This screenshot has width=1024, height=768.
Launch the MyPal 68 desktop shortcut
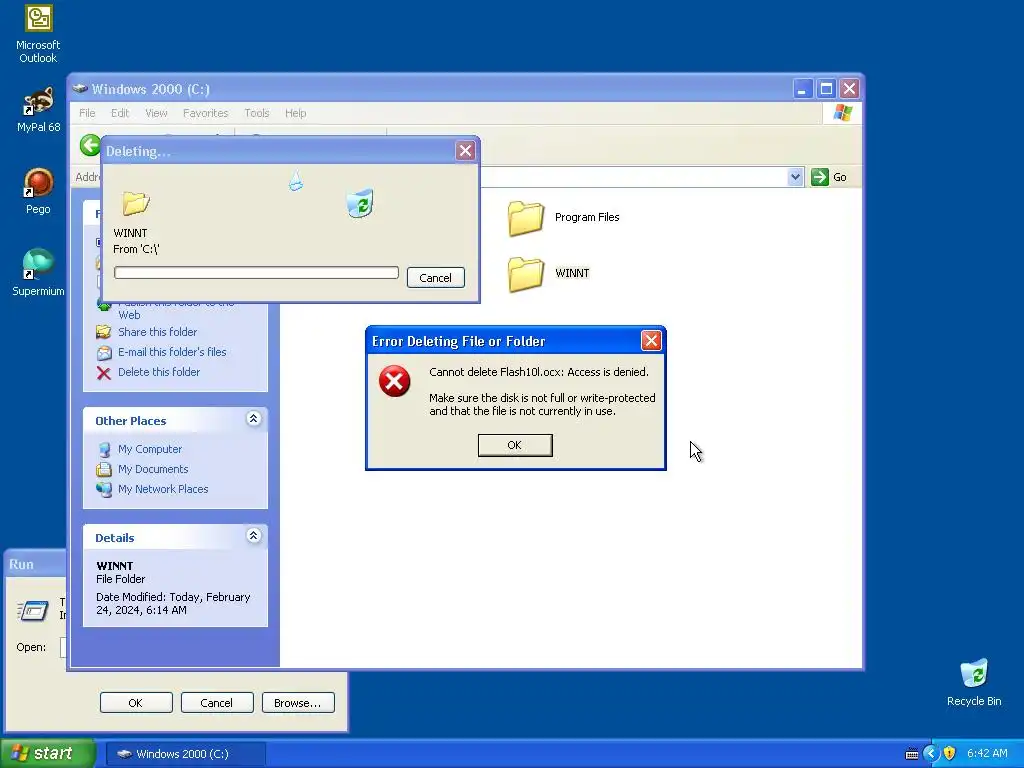38,109
